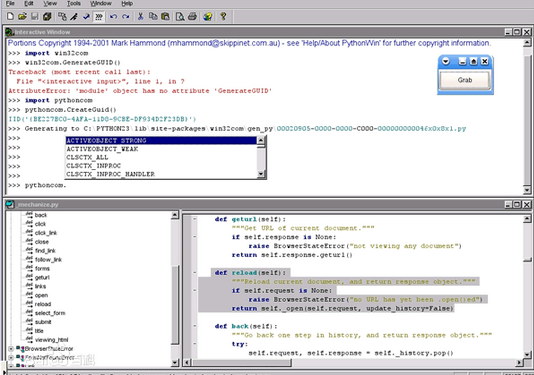Select the geturl method in the tree
The width and height of the screenshot is (534, 375).
[x=42, y=277]
